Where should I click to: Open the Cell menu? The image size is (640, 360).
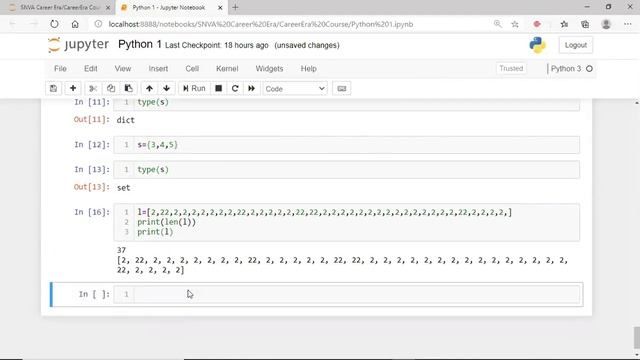pyautogui.click(x=192, y=69)
